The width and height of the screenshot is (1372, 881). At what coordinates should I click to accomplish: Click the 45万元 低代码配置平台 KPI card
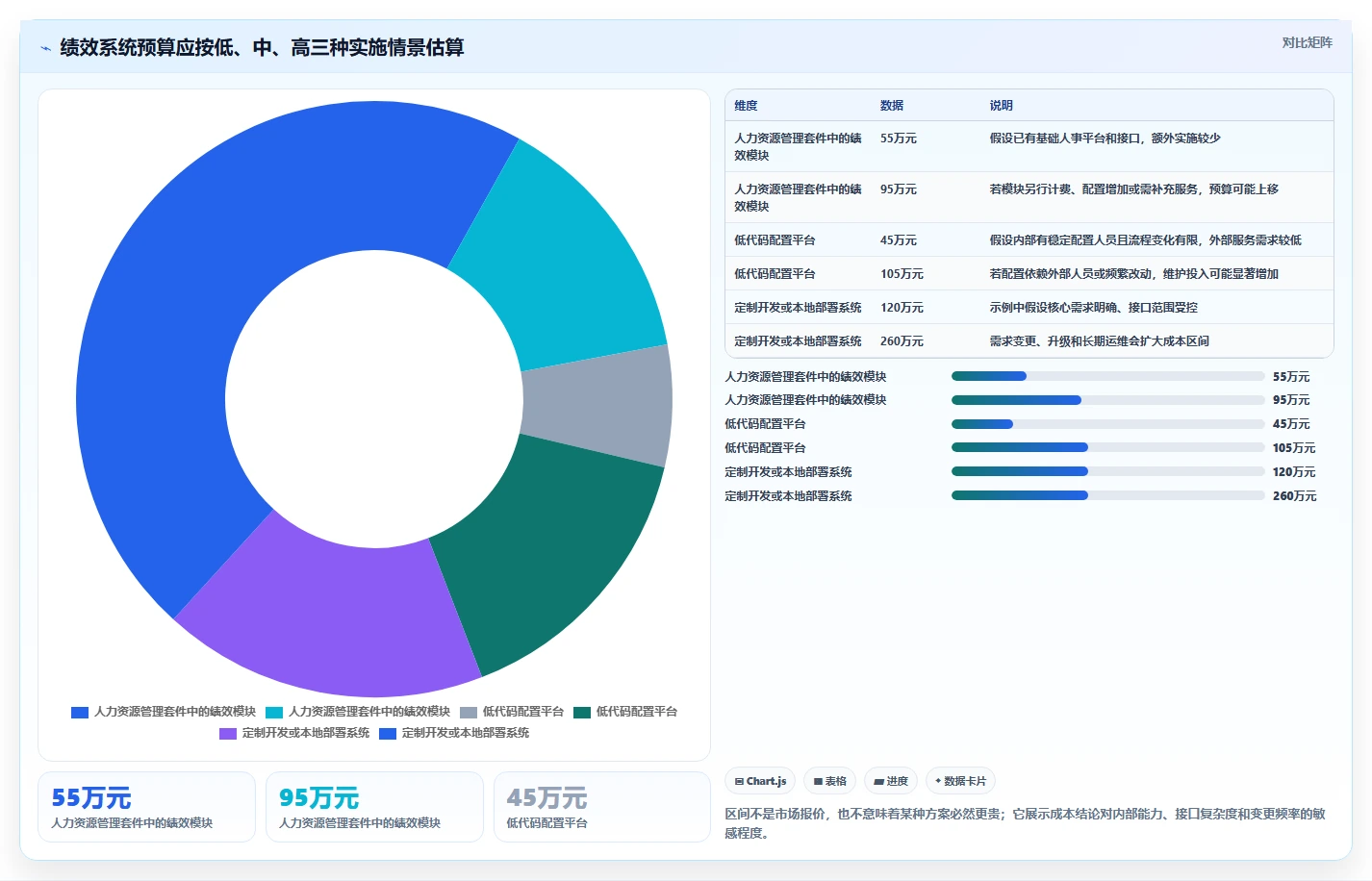602,807
